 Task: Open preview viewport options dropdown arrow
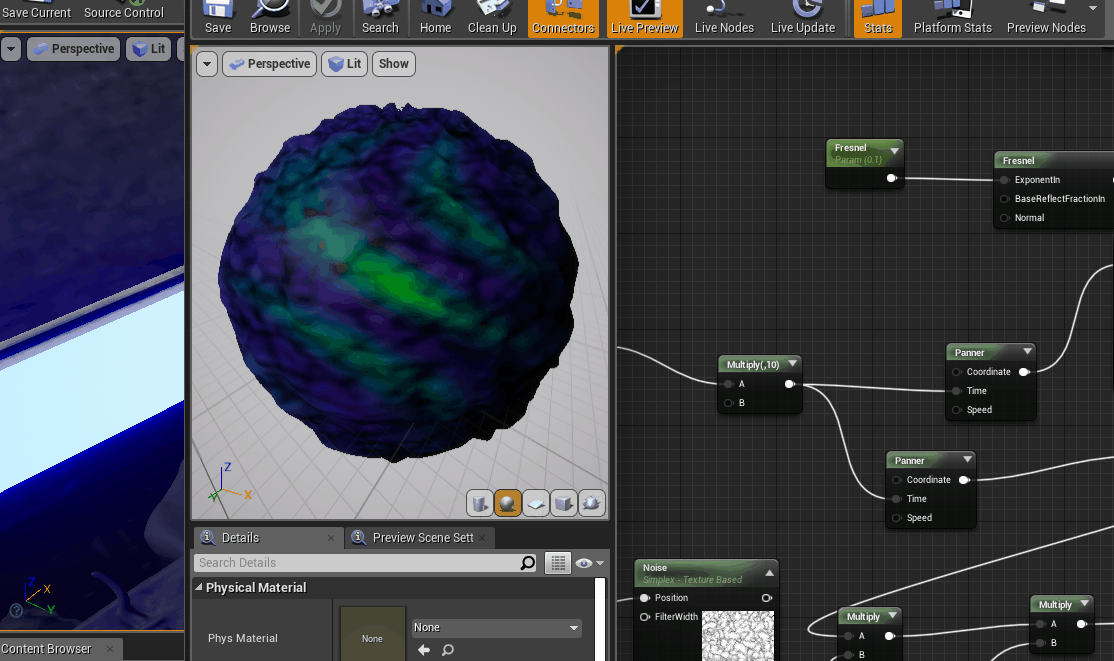point(207,64)
